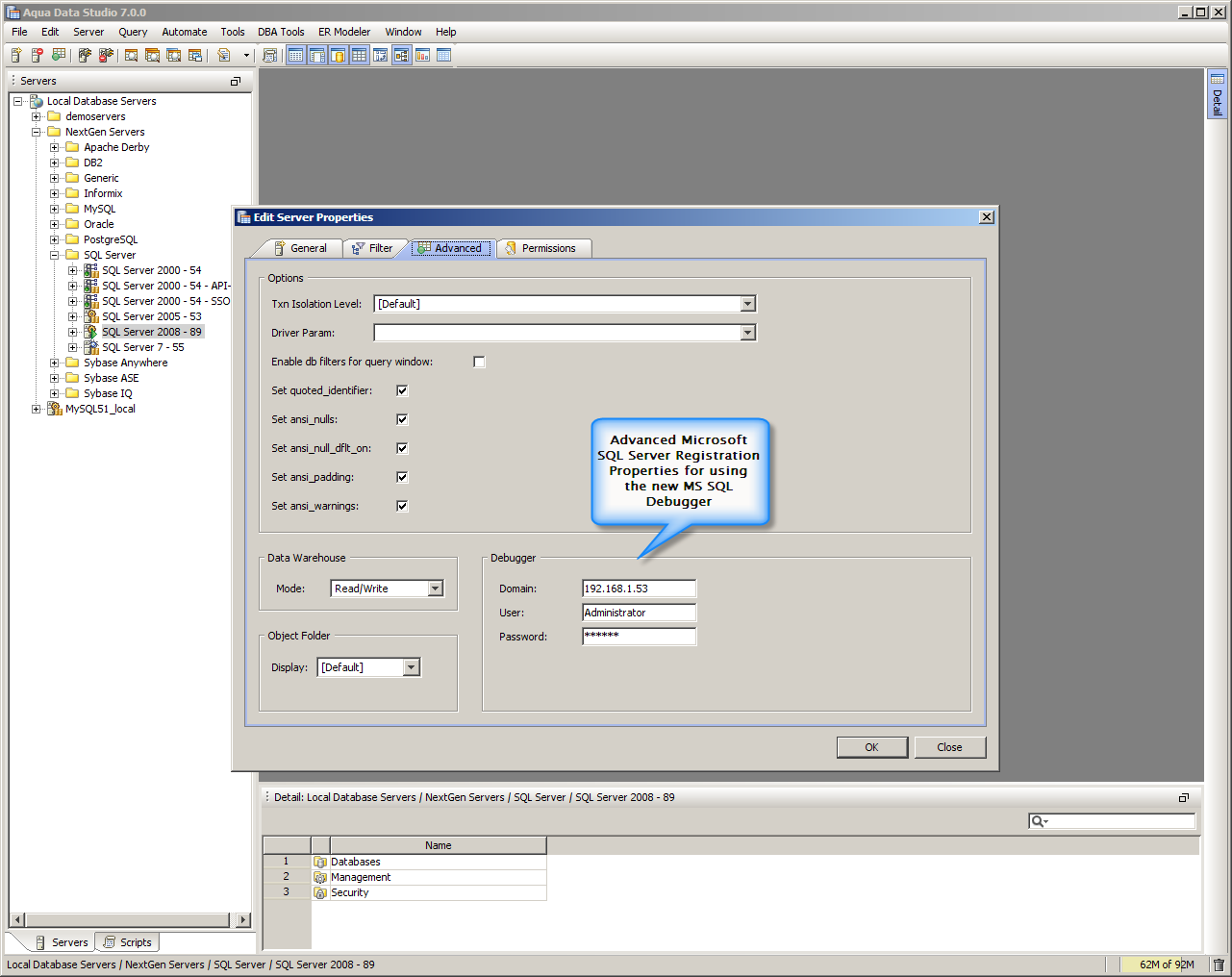The height and width of the screenshot is (977, 1232).
Task: Open Object Folder Display dropdown
Action: (x=412, y=667)
